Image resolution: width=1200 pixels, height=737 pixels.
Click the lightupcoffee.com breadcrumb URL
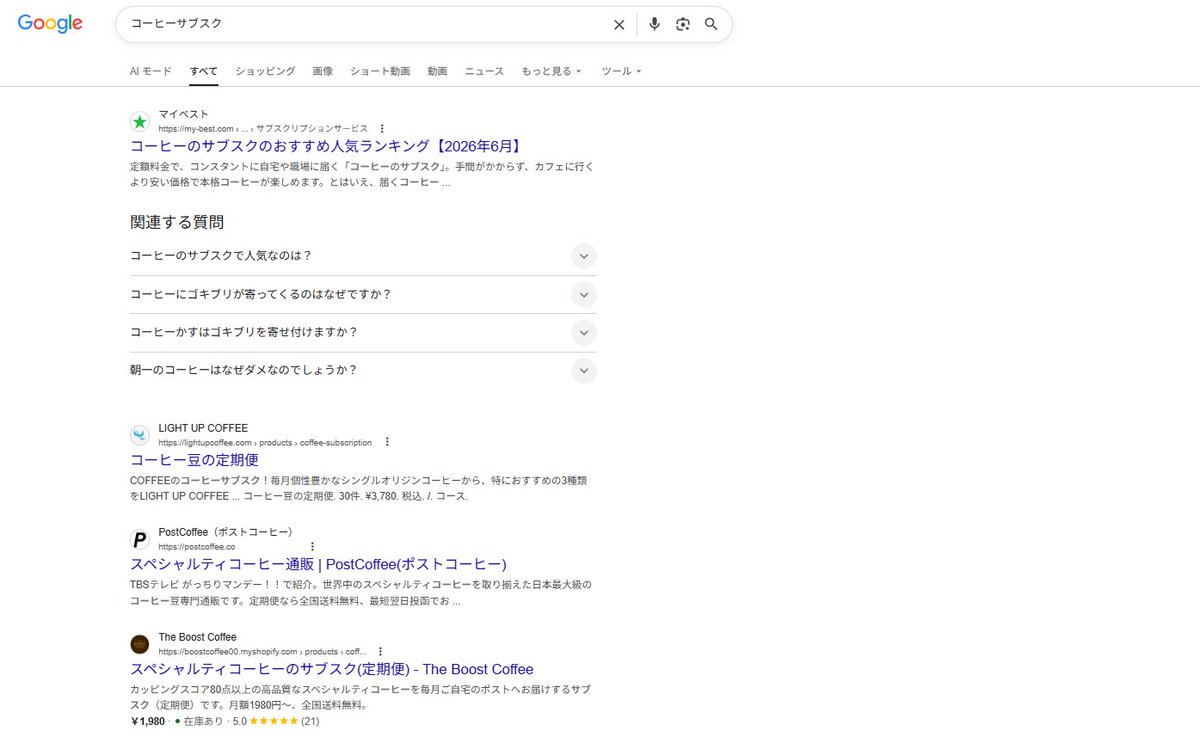[265, 443]
